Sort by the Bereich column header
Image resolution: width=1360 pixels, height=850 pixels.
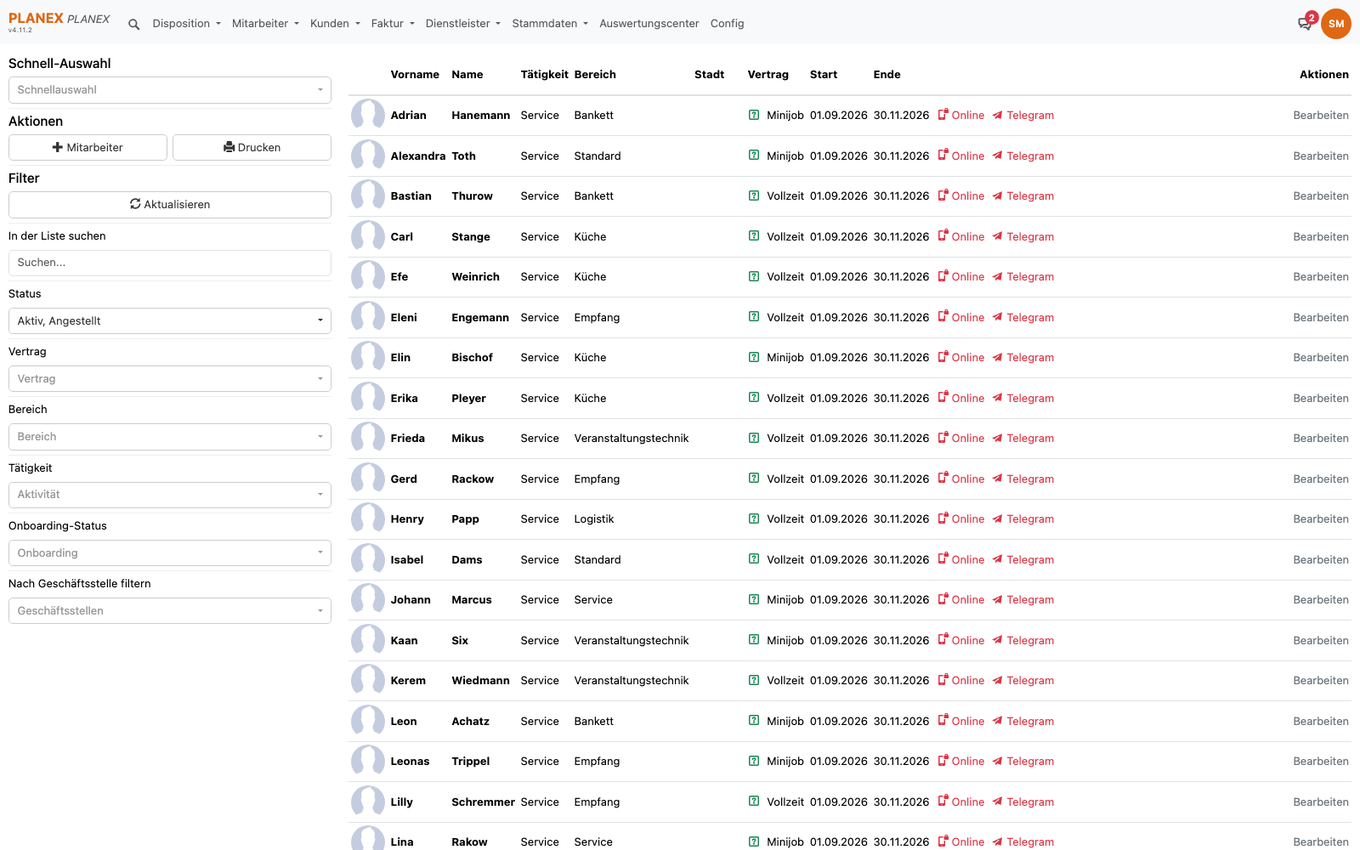pos(595,75)
